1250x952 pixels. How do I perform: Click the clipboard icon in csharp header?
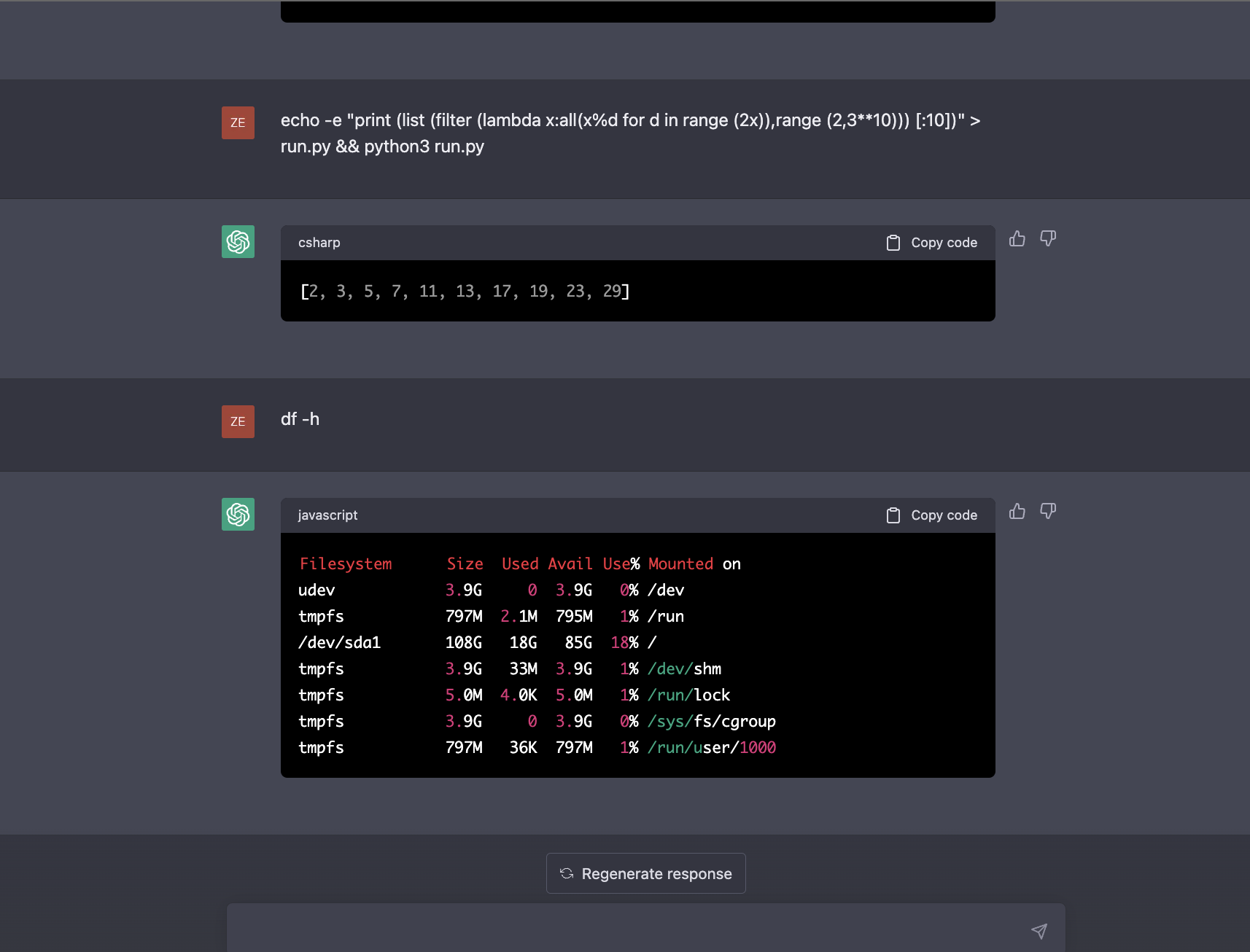[893, 243]
